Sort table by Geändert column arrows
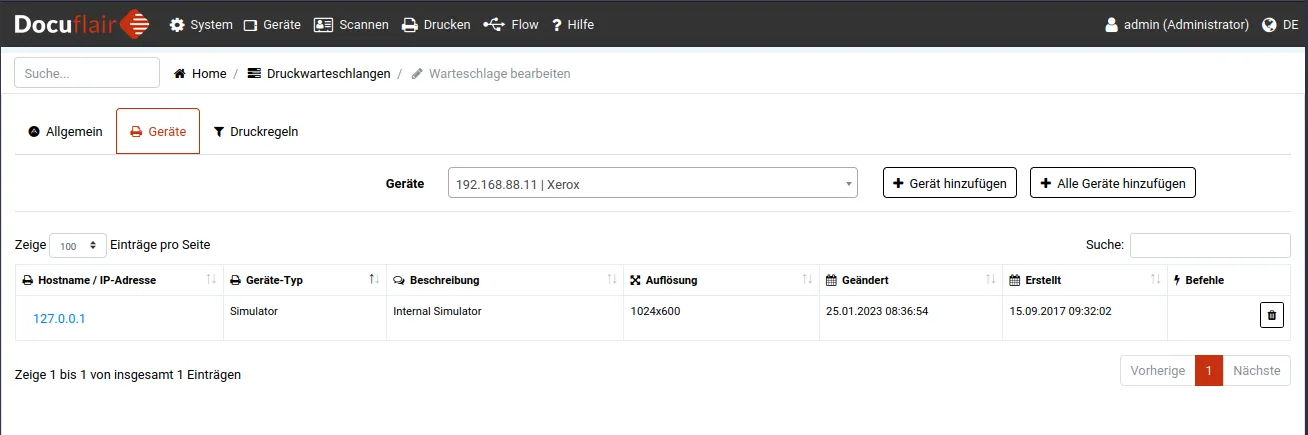 [990, 280]
